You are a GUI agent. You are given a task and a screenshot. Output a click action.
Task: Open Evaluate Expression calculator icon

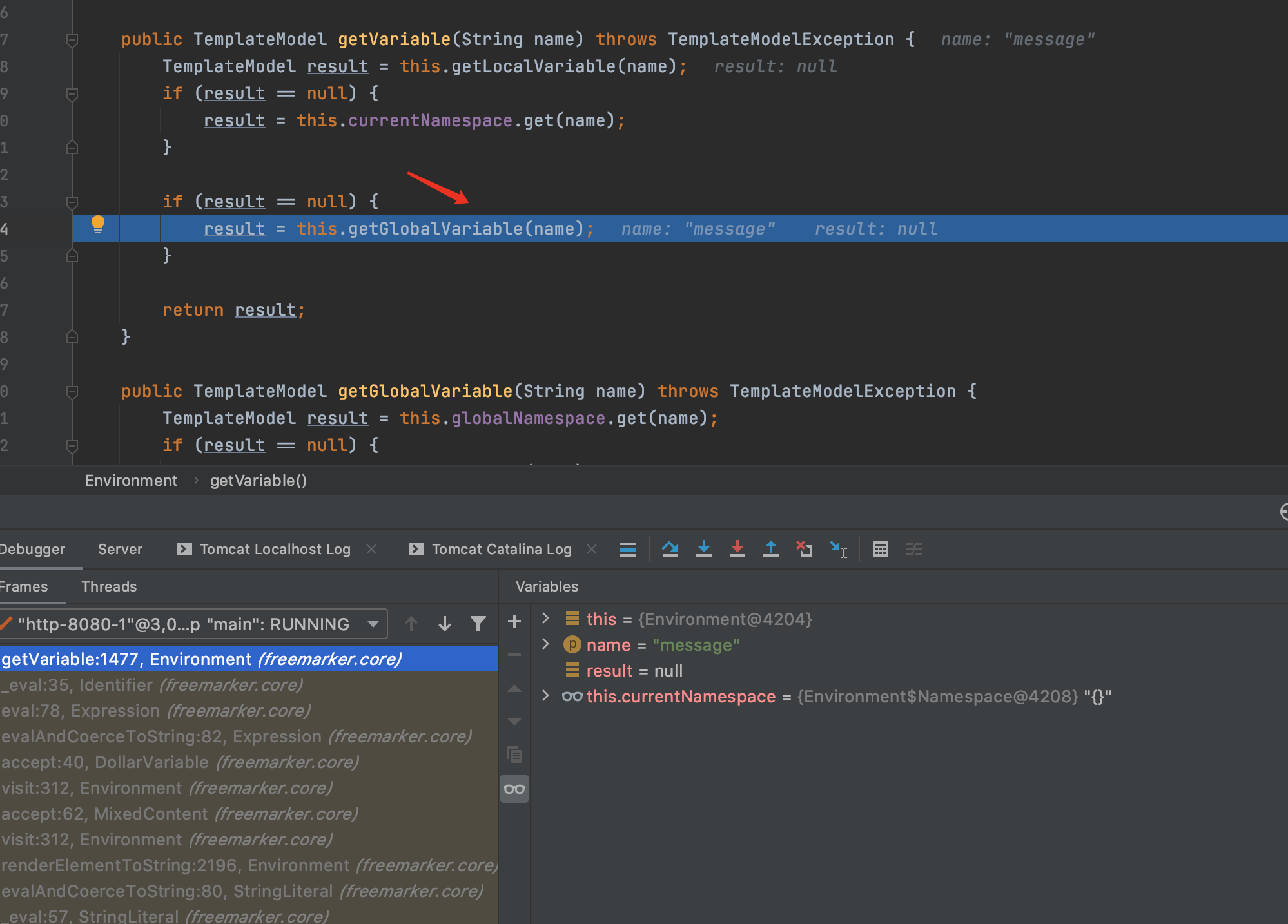point(881,549)
